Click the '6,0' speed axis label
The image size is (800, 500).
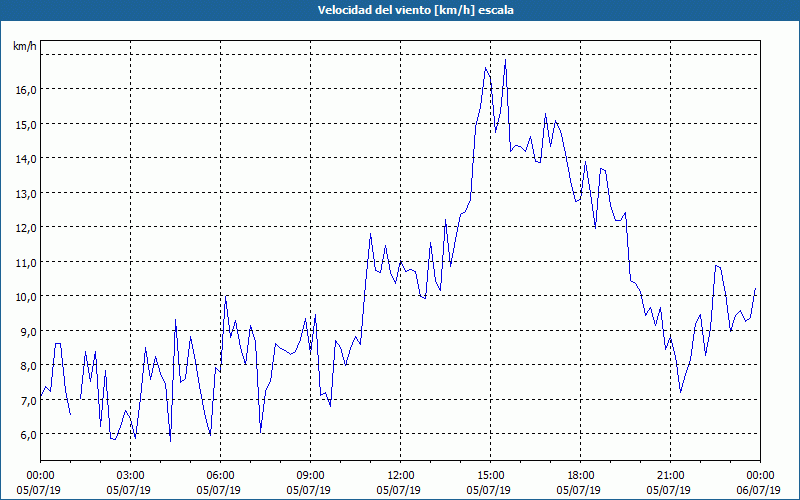click(x=28, y=435)
